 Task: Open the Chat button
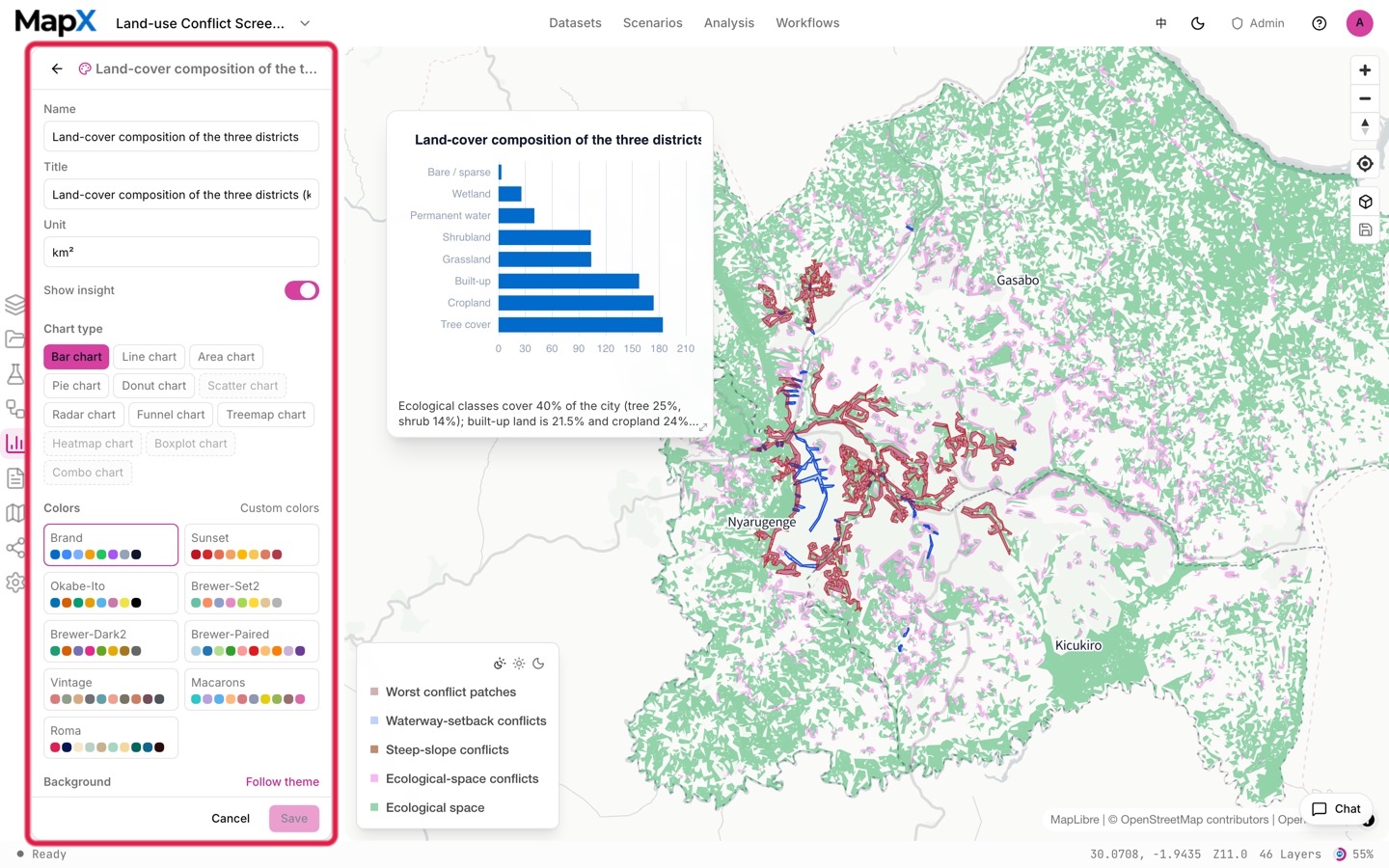[1336, 809]
